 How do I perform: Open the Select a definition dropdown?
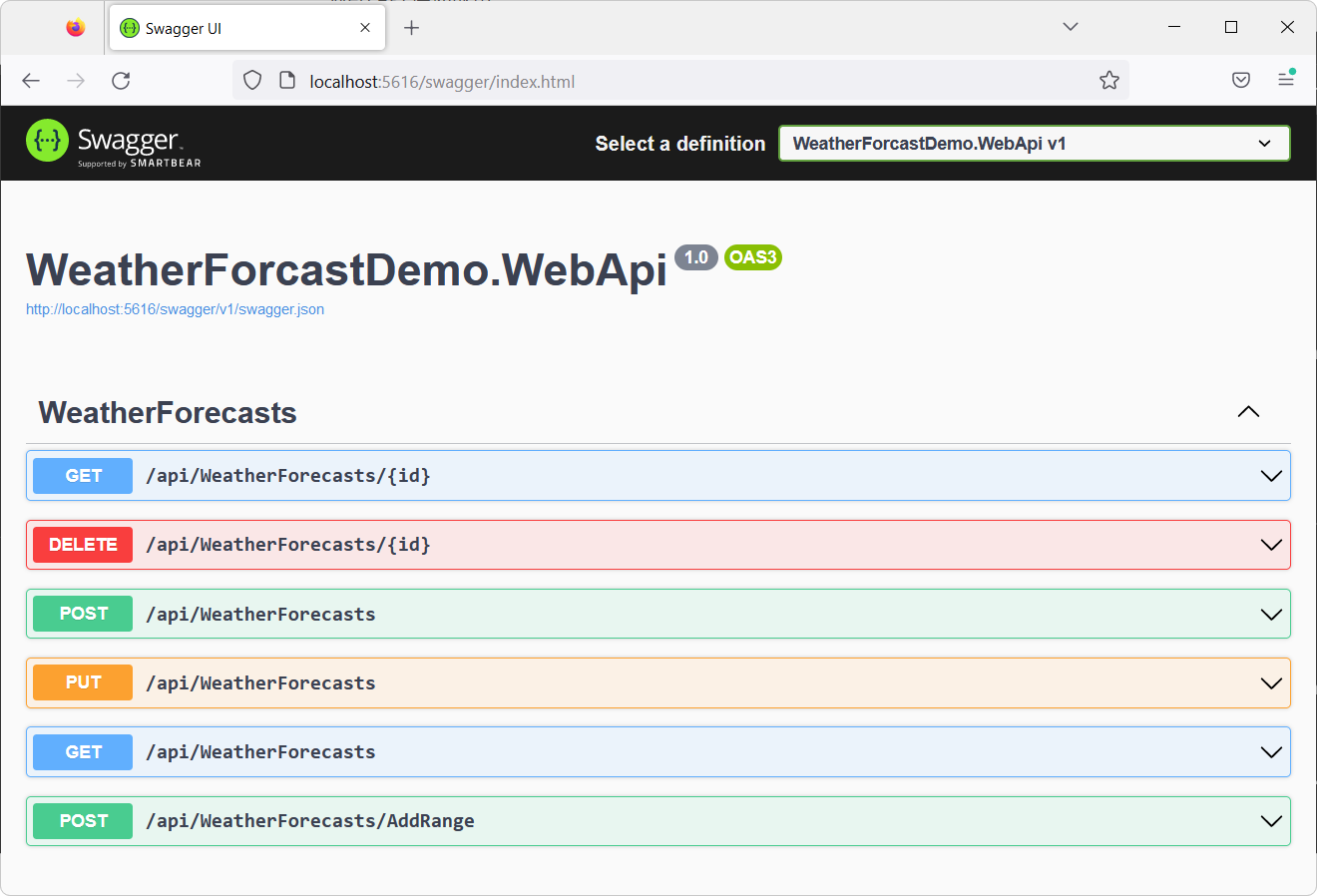coord(1035,144)
